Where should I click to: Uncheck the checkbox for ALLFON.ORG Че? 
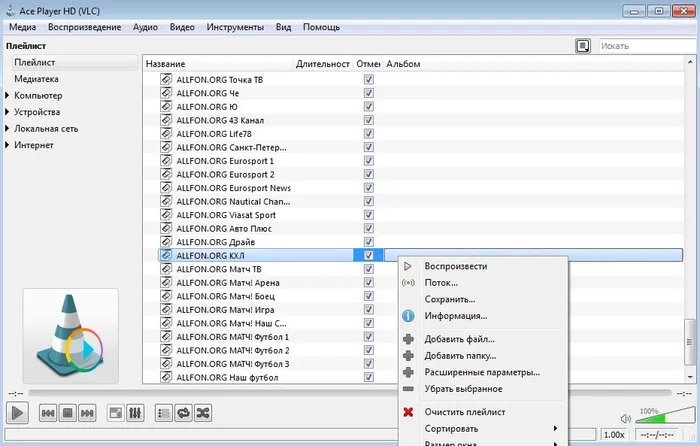[368, 93]
